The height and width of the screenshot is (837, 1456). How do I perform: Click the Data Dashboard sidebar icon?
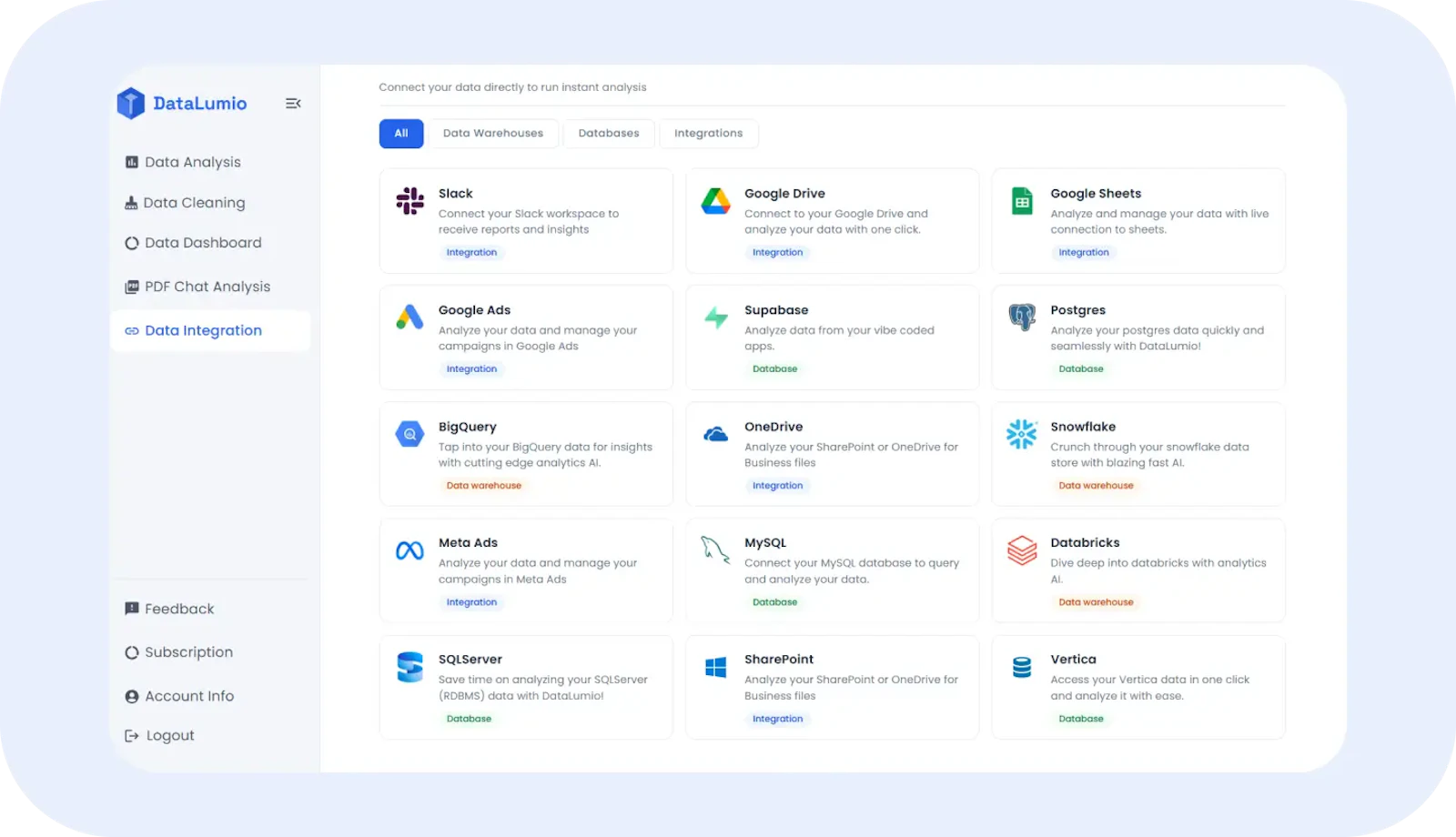[x=132, y=243]
